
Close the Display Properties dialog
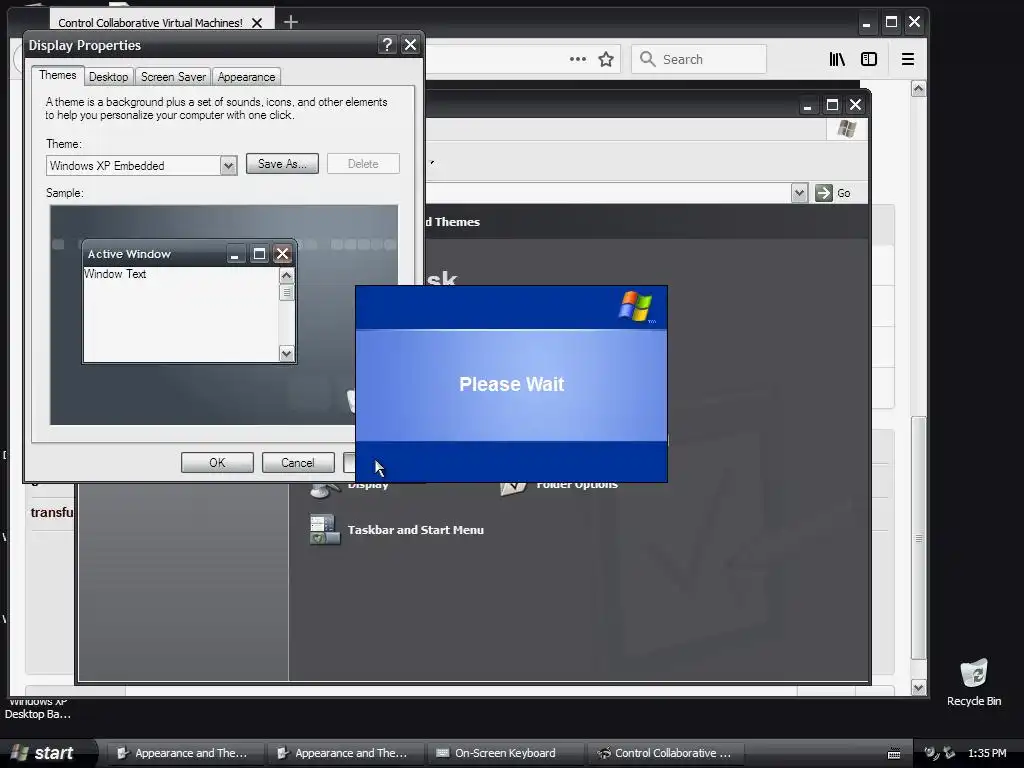(x=410, y=44)
